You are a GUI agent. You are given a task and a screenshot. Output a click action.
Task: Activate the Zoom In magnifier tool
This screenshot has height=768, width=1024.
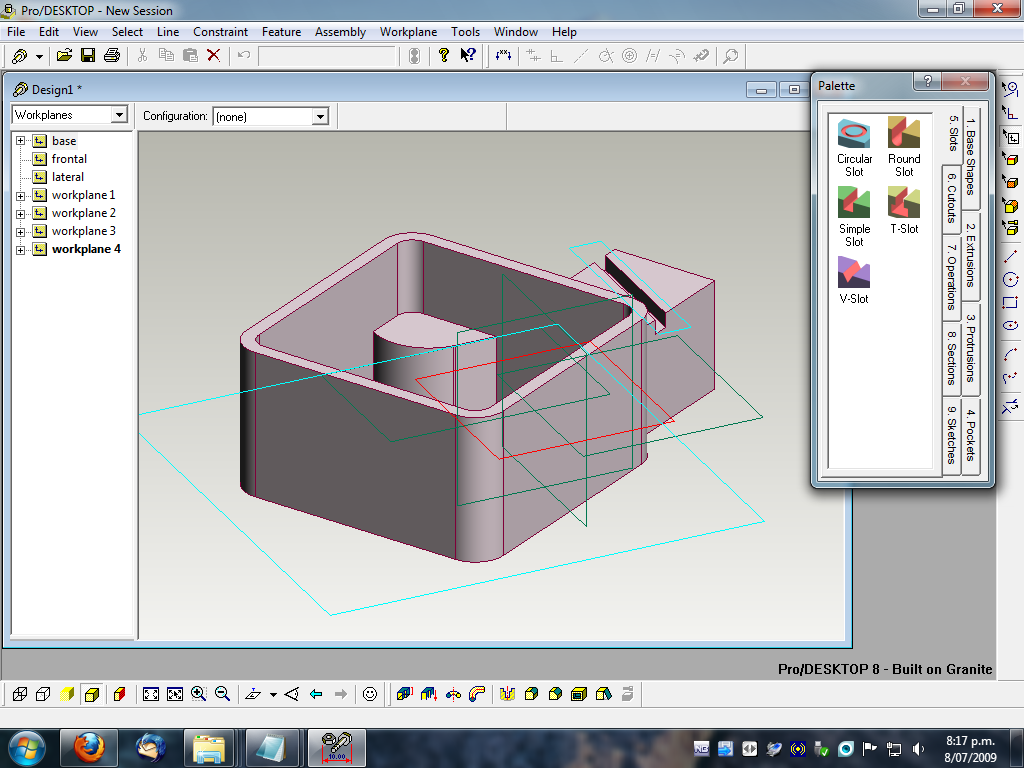click(x=197, y=692)
